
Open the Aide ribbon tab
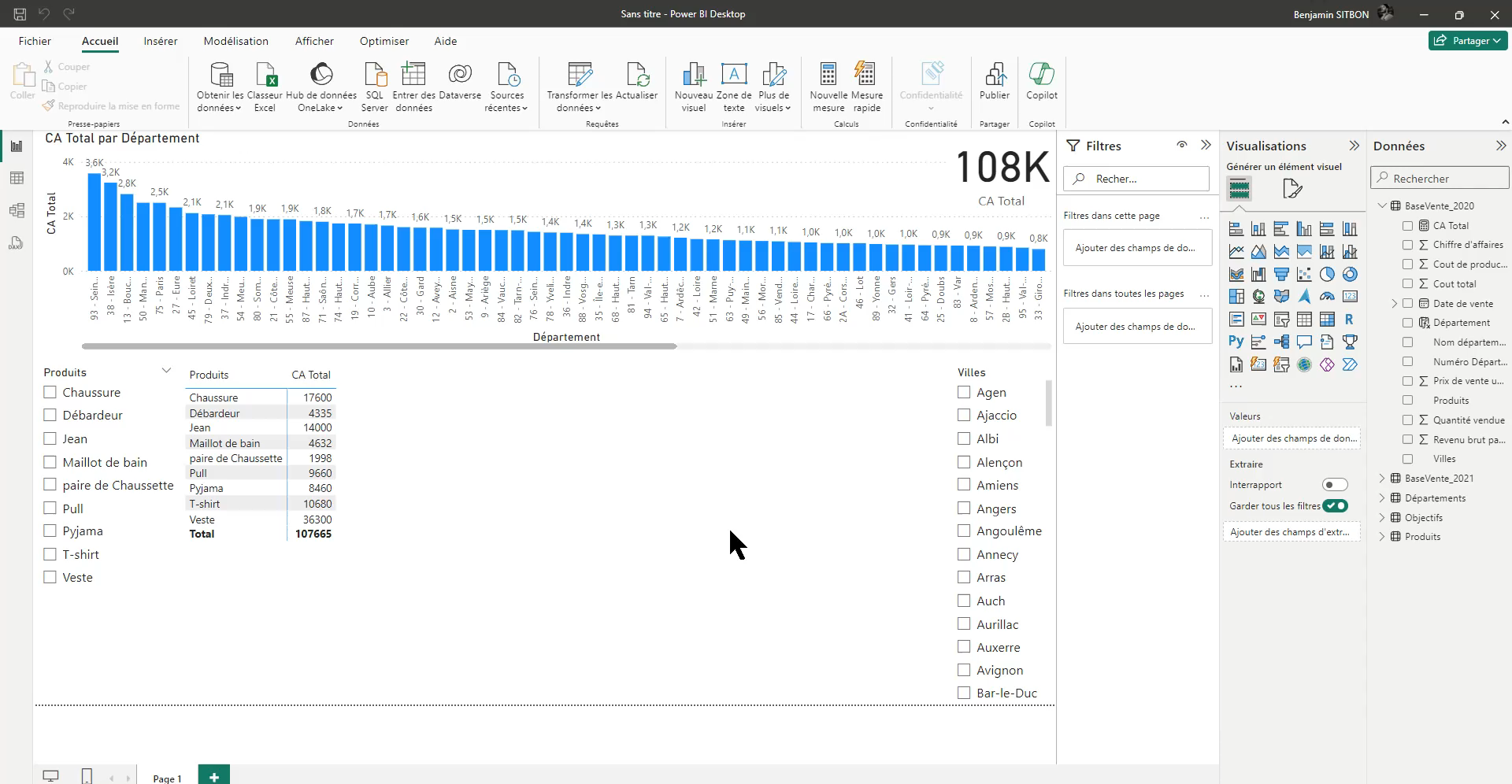click(x=446, y=41)
